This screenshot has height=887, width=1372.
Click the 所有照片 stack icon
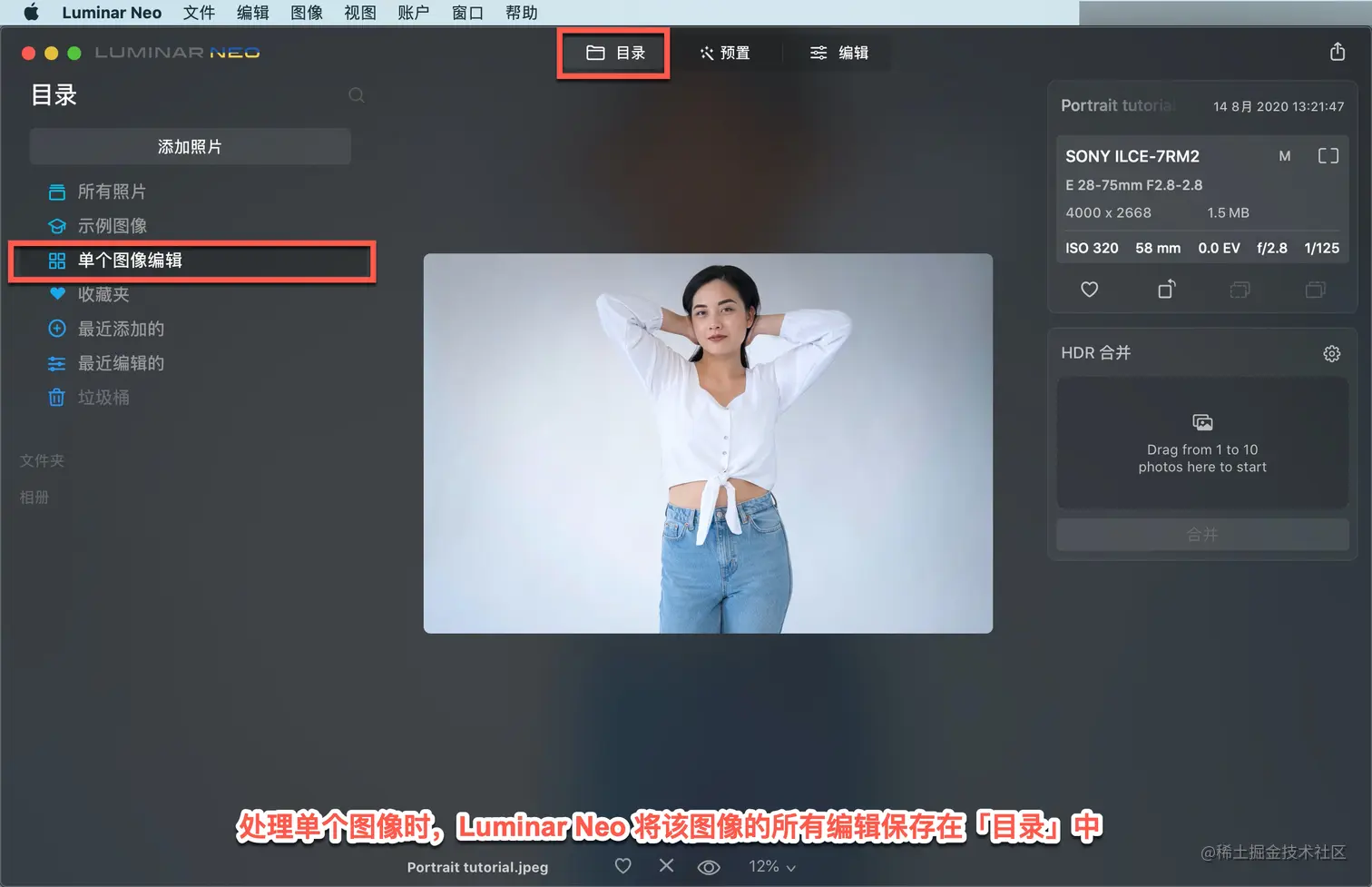pyautogui.click(x=57, y=192)
